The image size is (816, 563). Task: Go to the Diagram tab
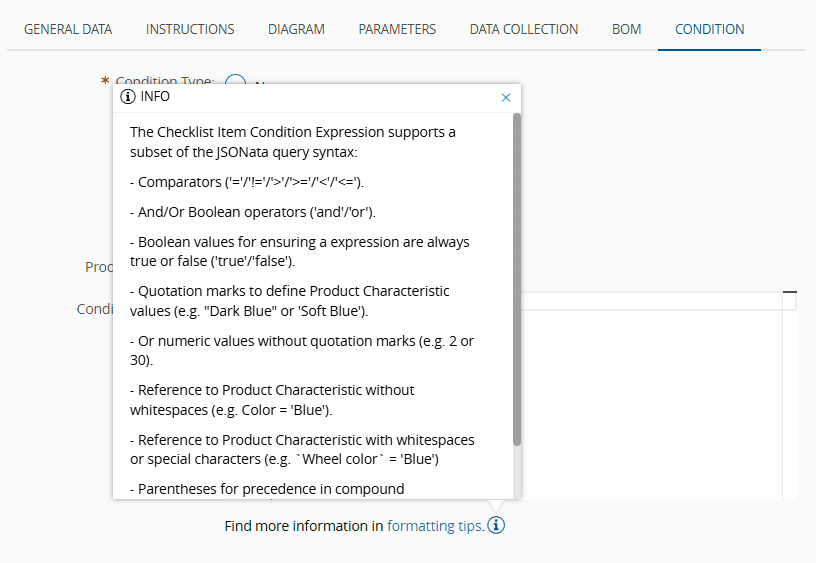(x=296, y=29)
